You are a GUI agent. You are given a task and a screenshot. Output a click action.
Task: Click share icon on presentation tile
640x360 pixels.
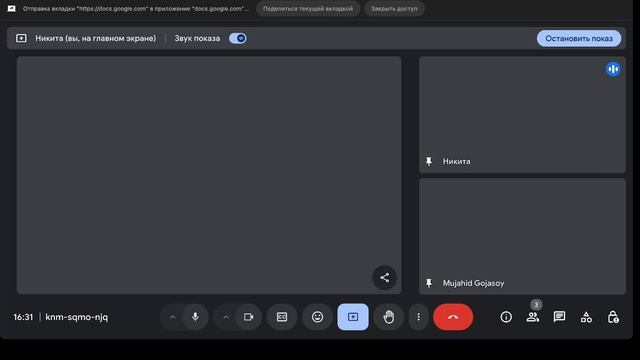384,278
